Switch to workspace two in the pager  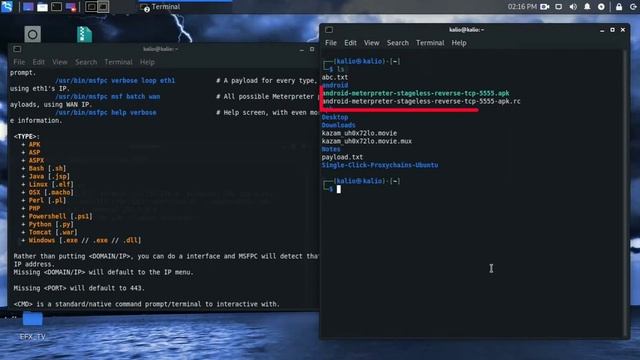click(x=103, y=7)
